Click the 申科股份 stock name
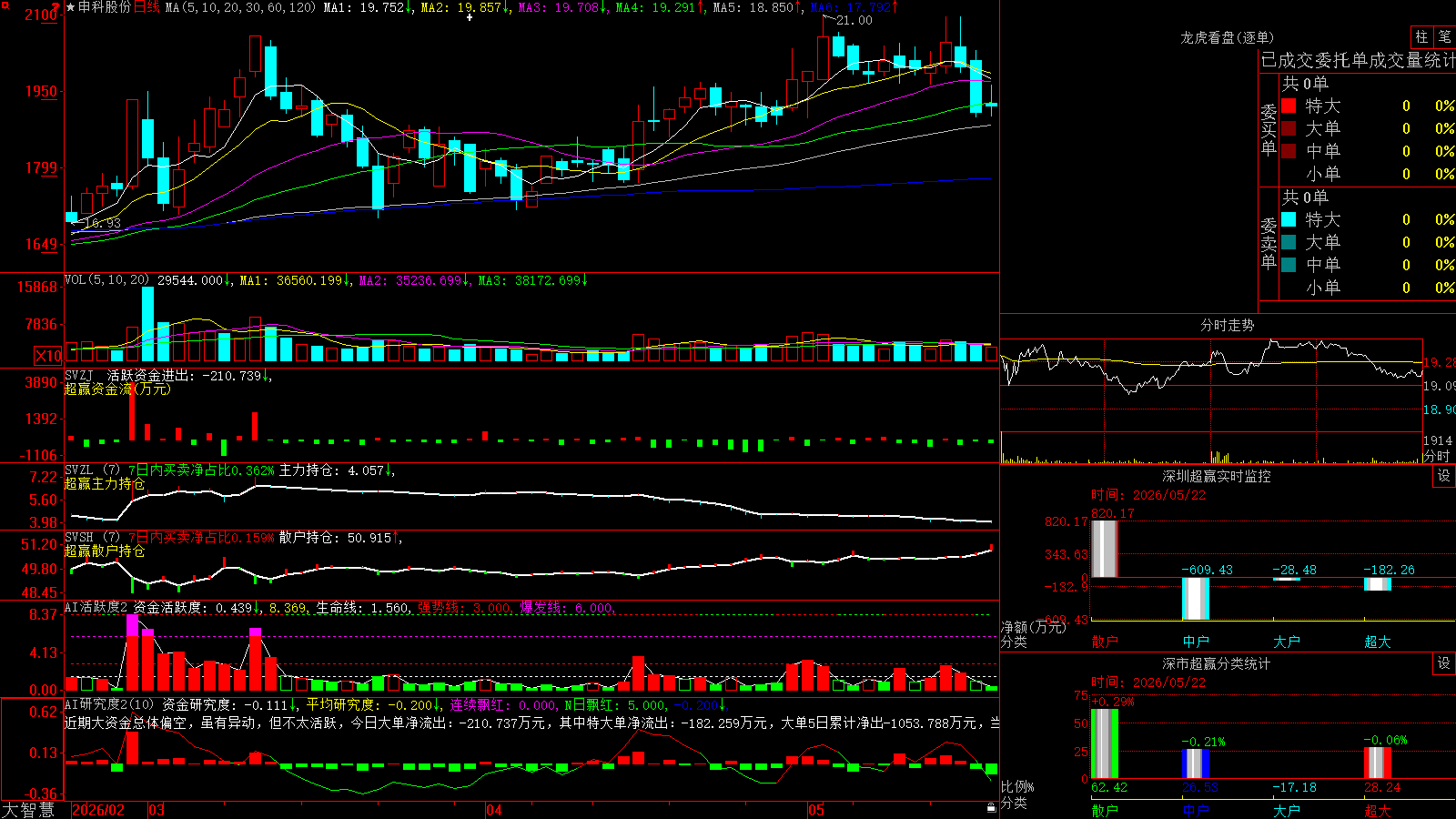The width and height of the screenshot is (1456, 819). tap(105, 7)
